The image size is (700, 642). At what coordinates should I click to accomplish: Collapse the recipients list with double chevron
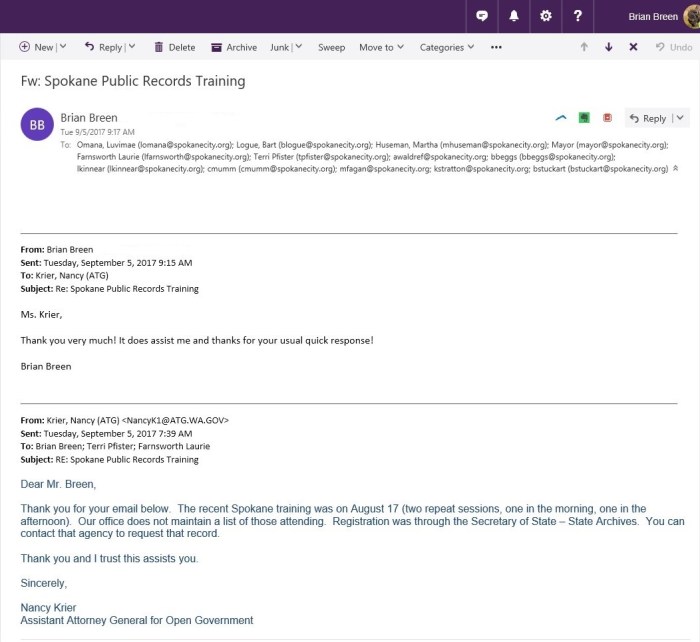pyautogui.click(x=676, y=169)
